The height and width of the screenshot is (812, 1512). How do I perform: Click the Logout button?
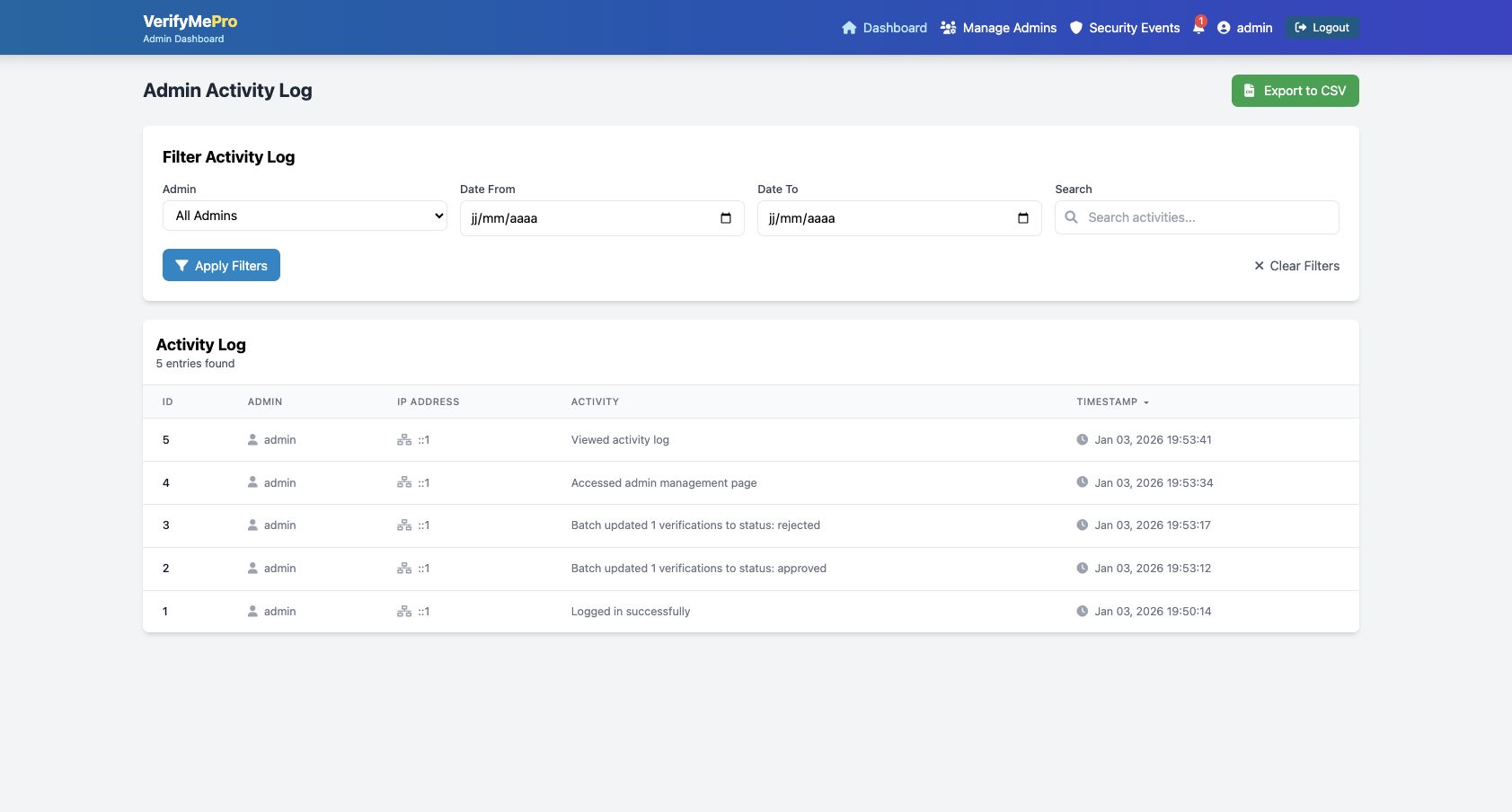click(1322, 28)
